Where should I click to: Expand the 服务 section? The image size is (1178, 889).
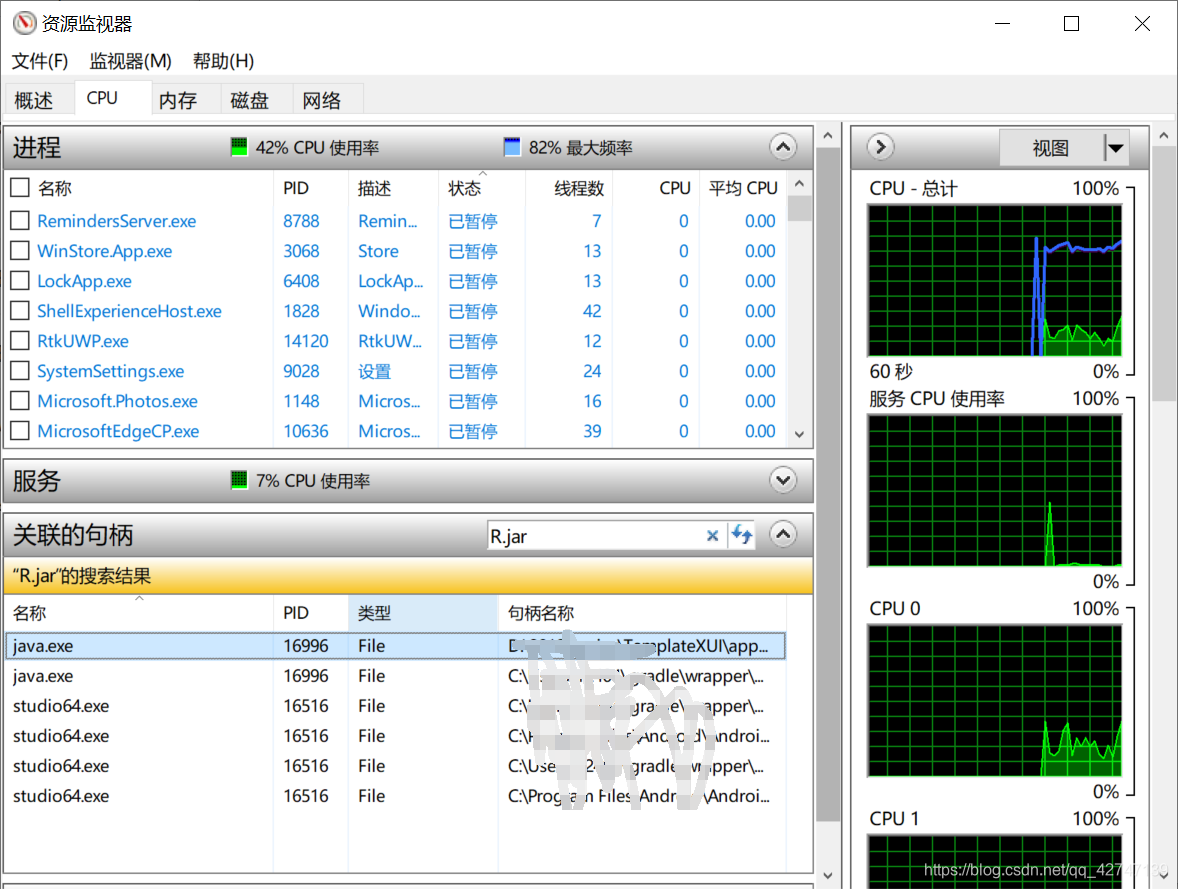(x=783, y=480)
